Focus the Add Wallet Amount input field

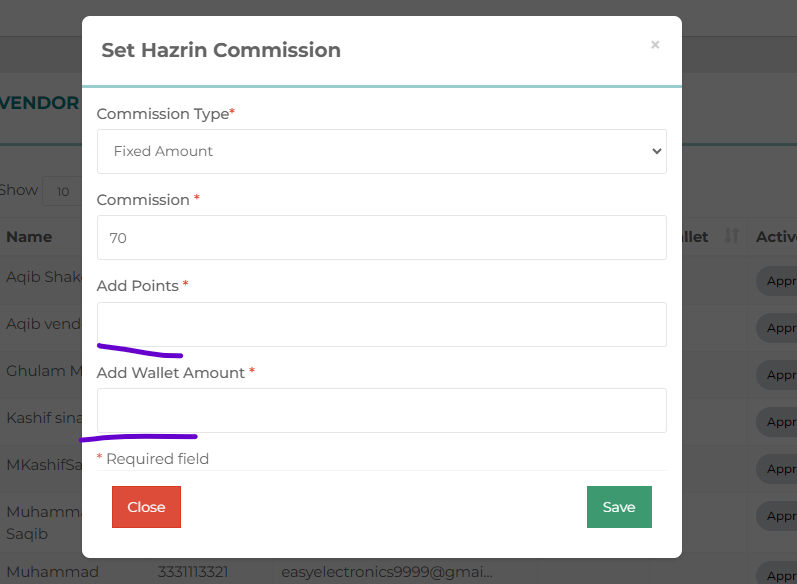(x=381, y=410)
